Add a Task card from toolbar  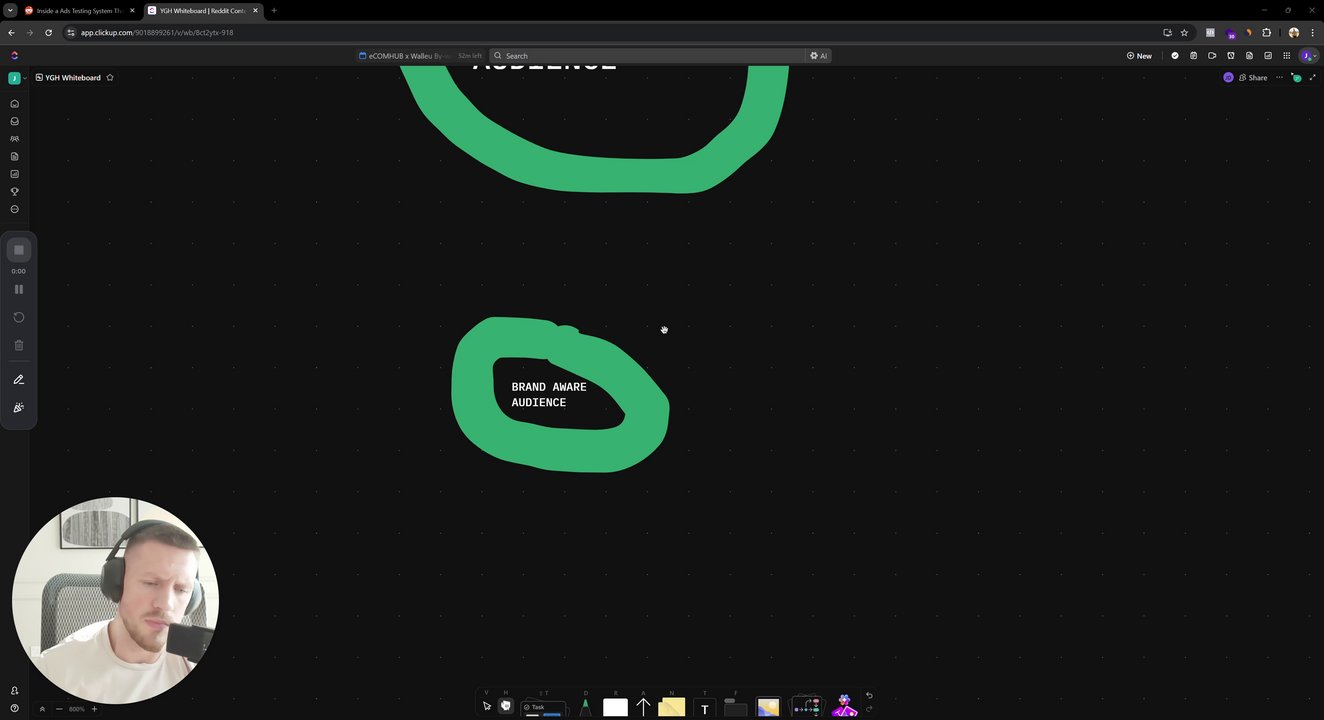[x=544, y=708]
